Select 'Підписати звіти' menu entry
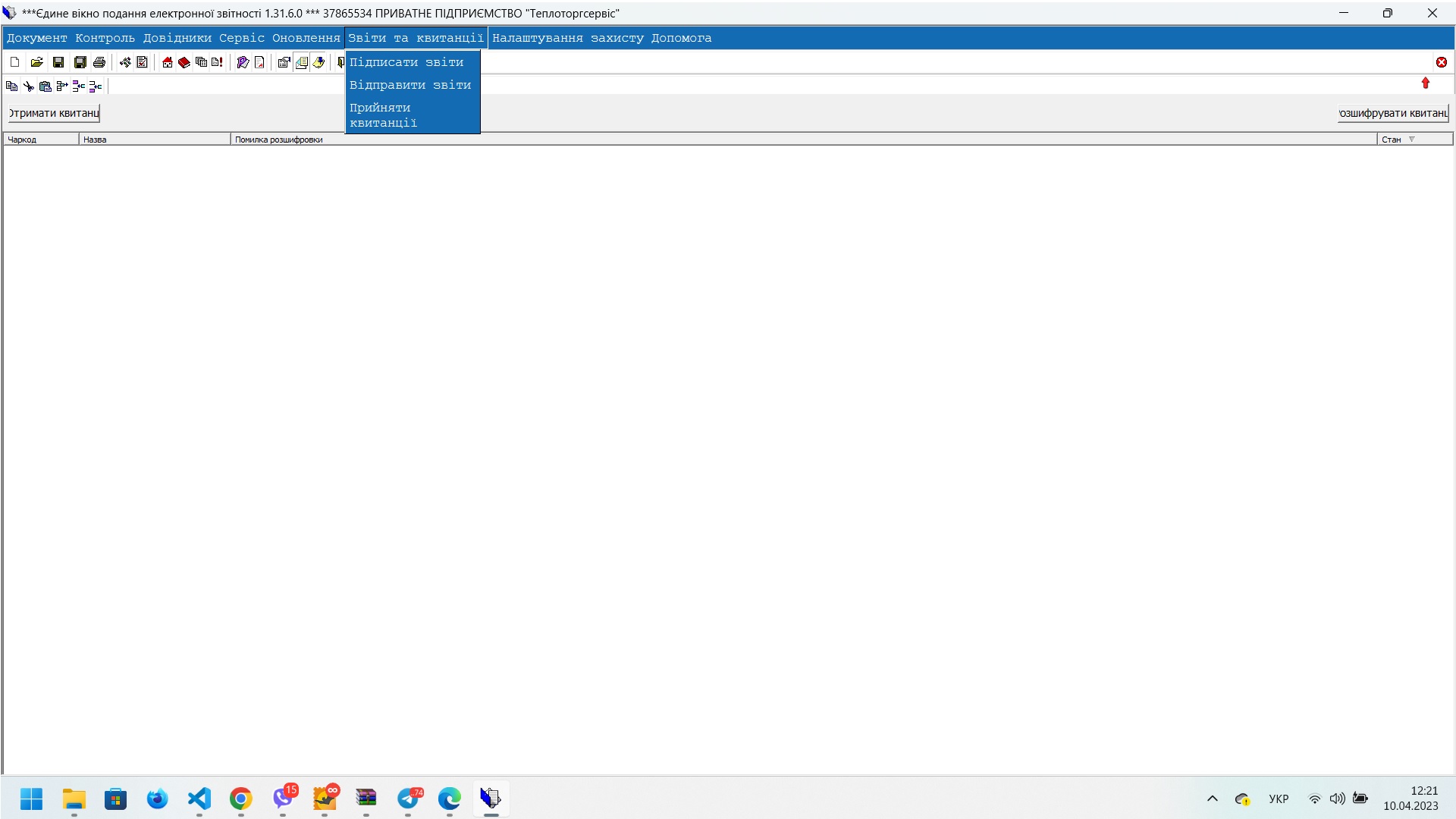Image resolution: width=1456 pixels, height=819 pixels. tap(406, 62)
